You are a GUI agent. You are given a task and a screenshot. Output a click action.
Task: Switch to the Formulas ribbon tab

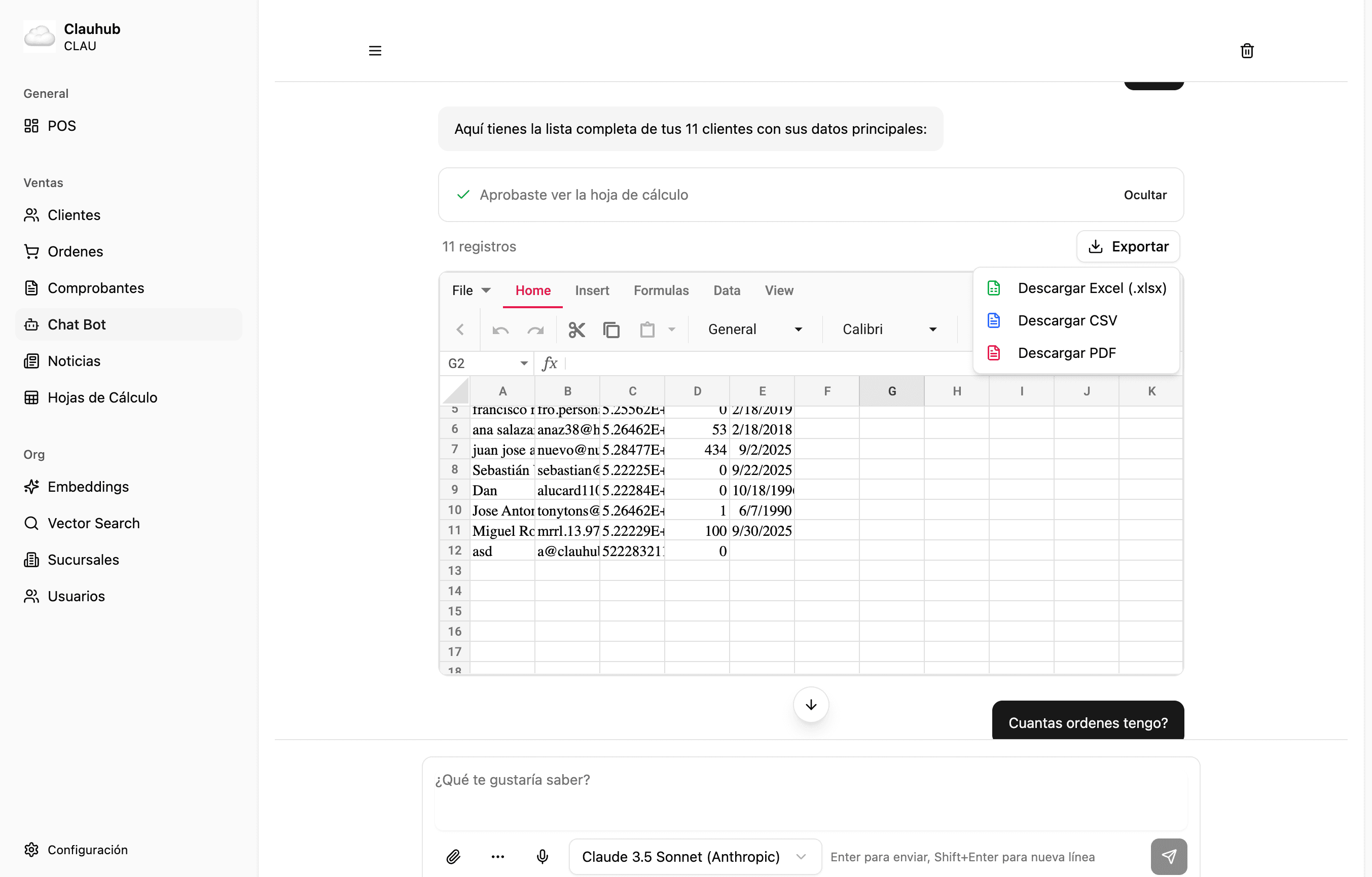pos(661,290)
